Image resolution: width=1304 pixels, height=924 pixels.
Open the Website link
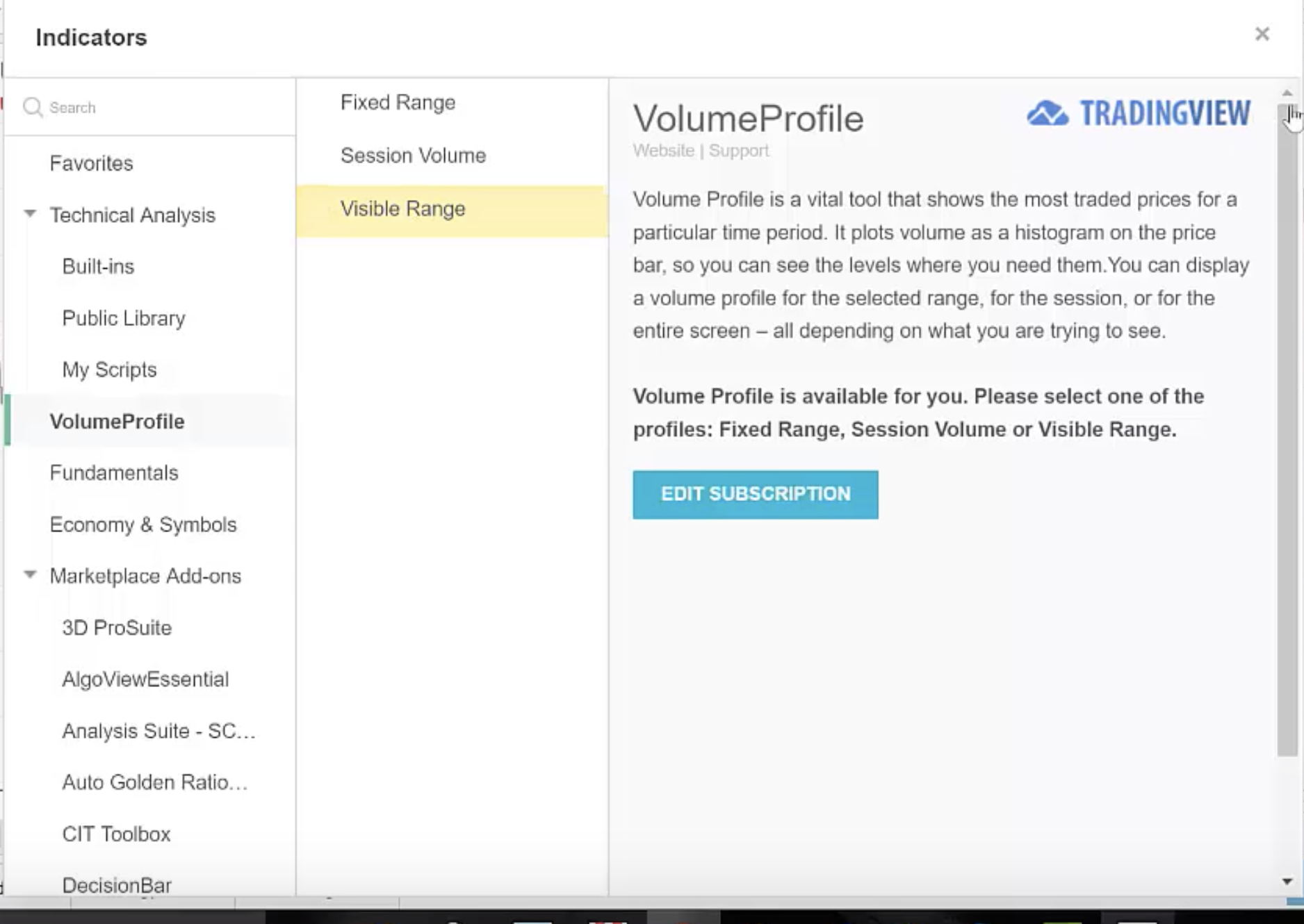coord(663,151)
